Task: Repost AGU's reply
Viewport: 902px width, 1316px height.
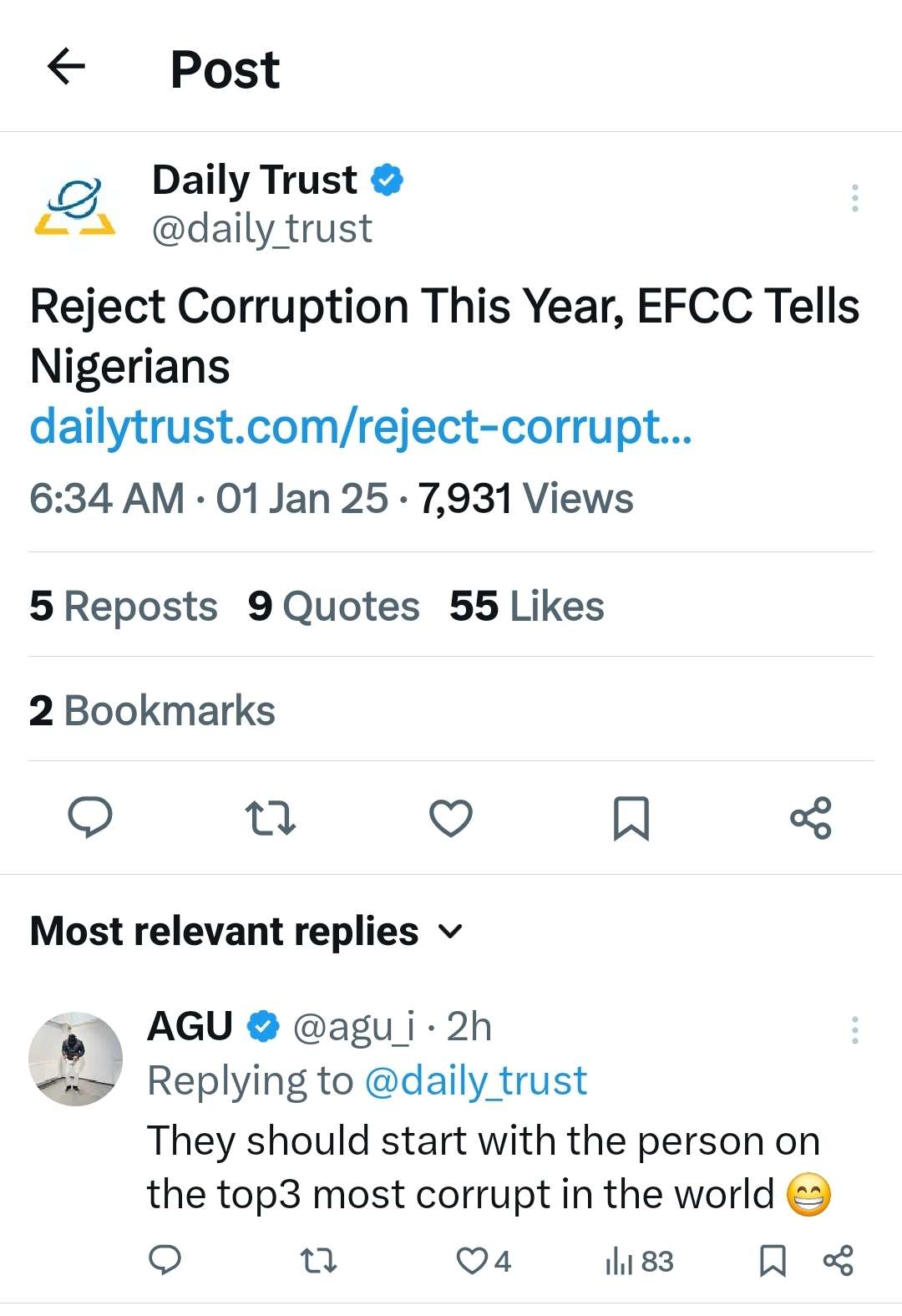Action: pyautogui.click(x=319, y=1260)
